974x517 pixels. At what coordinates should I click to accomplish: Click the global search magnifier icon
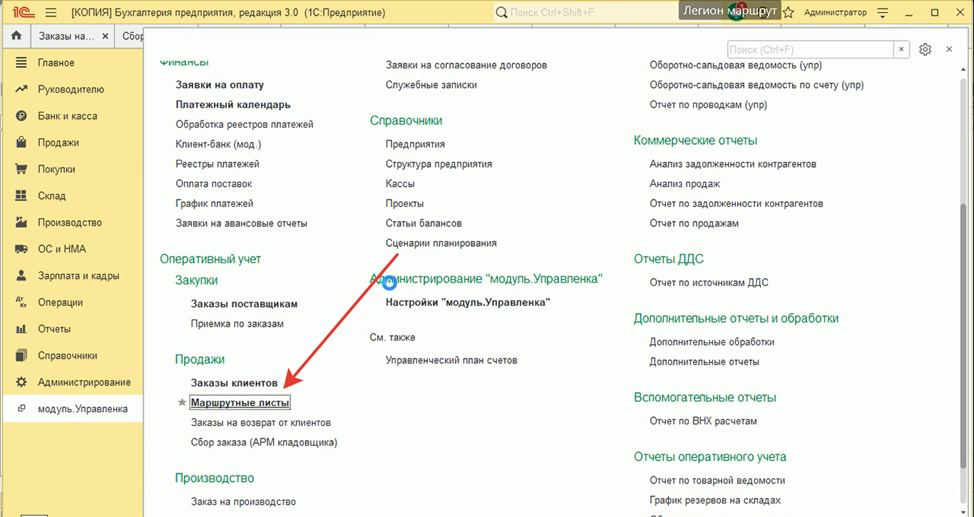[x=501, y=12]
